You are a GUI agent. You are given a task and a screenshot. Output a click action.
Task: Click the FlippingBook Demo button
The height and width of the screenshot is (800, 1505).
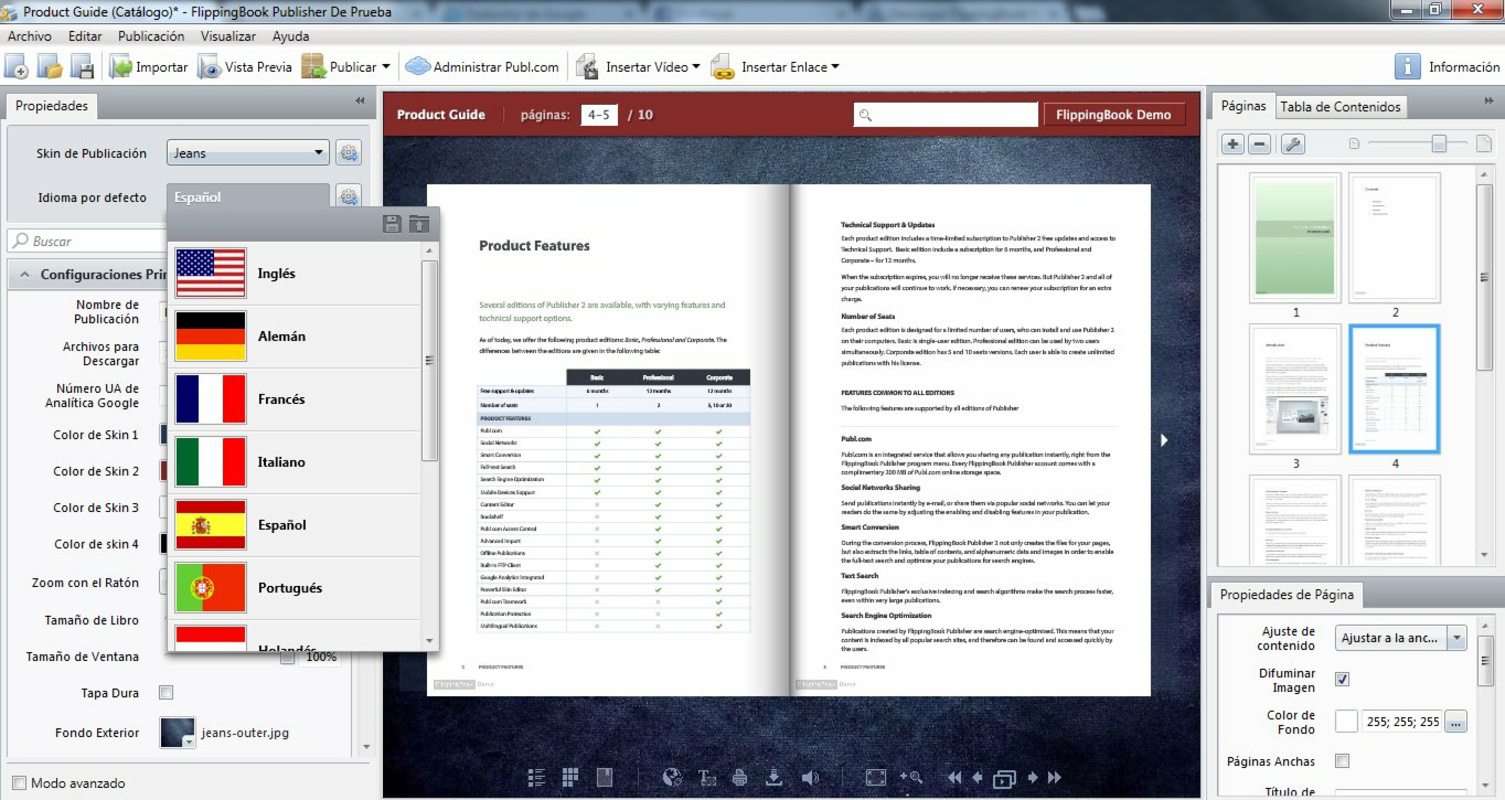pyautogui.click(x=1113, y=114)
